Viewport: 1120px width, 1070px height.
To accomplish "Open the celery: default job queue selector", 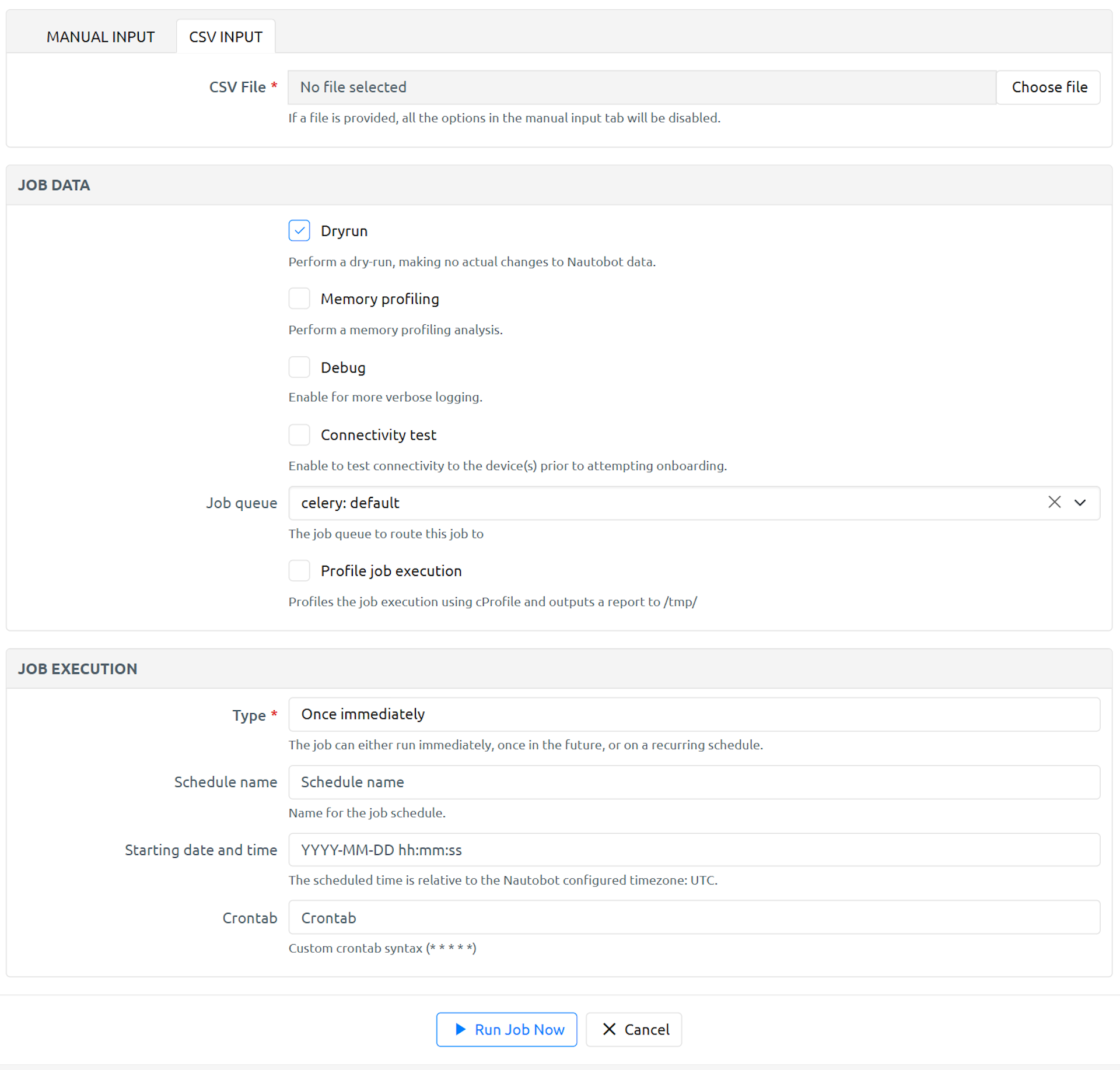I will [665, 503].
